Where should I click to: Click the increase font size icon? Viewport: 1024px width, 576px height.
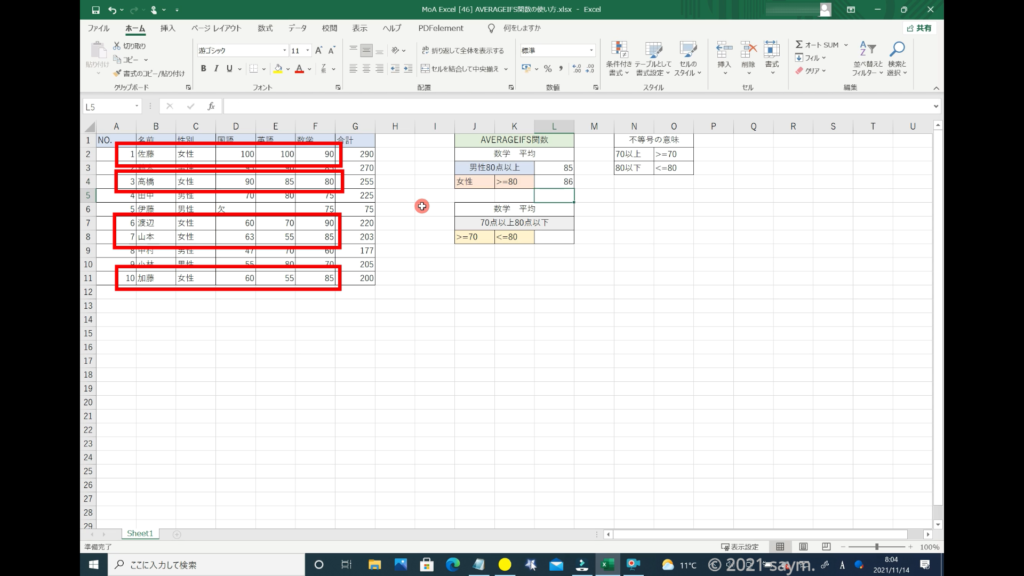[x=319, y=50]
